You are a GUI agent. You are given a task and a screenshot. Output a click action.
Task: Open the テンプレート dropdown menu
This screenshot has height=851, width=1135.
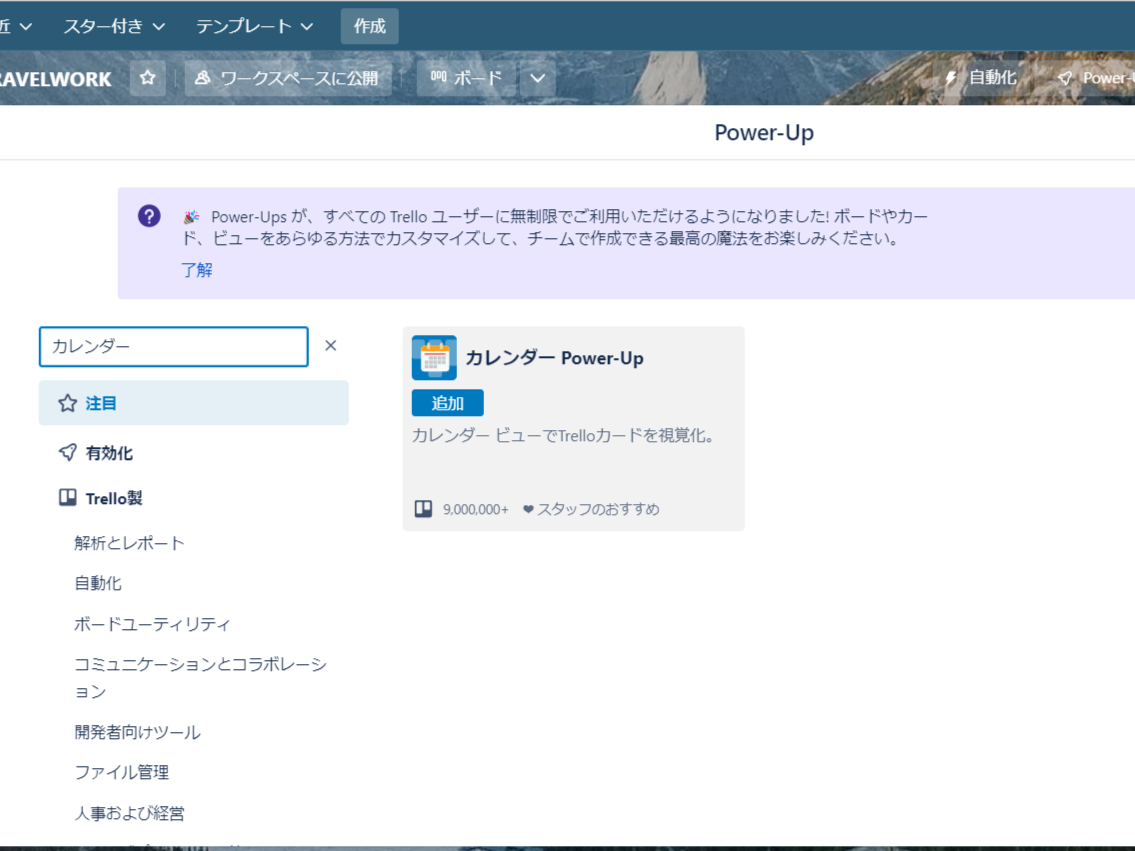click(x=254, y=26)
